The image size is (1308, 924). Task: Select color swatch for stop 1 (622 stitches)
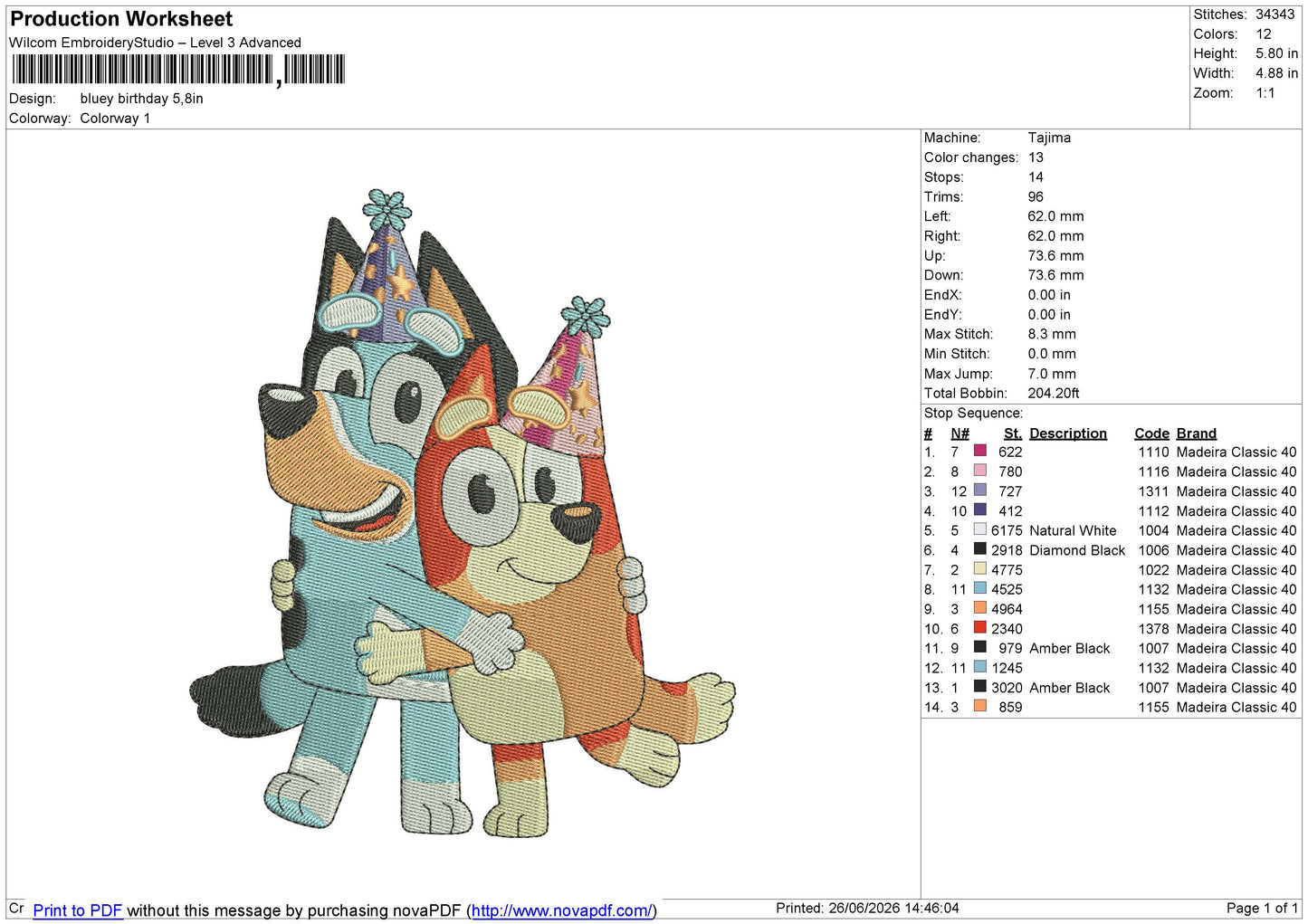979,451
